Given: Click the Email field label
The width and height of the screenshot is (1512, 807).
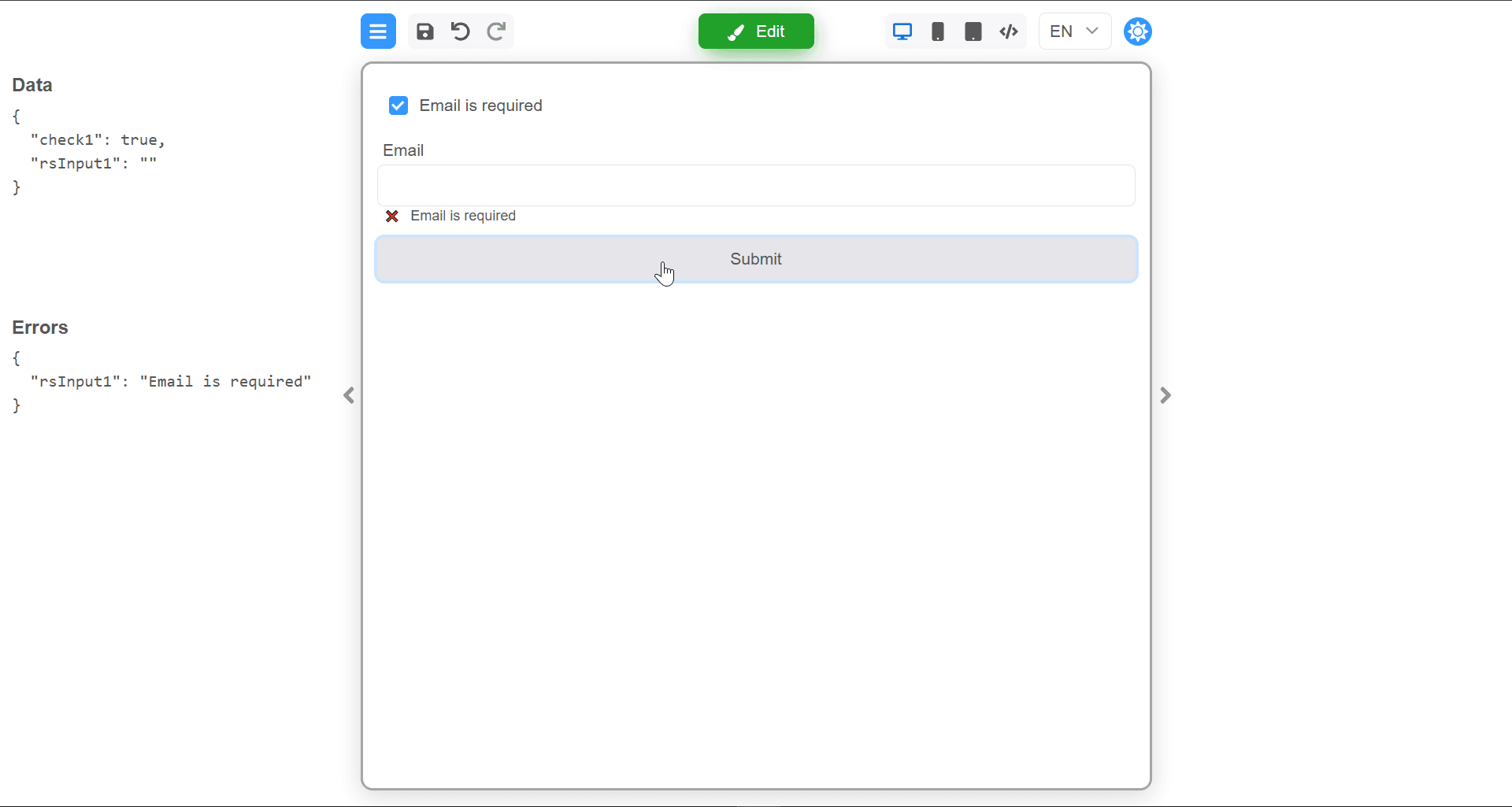Looking at the screenshot, I should pyautogui.click(x=403, y=150).
